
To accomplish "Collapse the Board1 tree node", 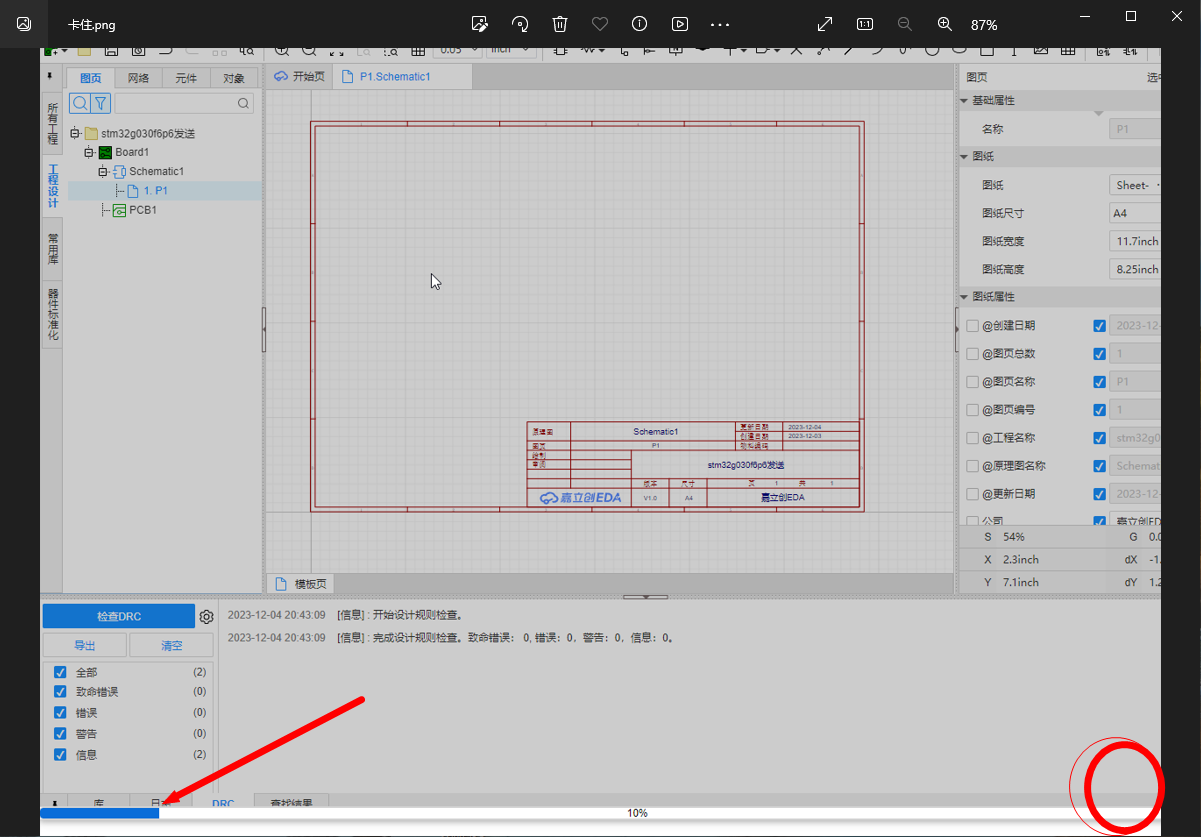I will tap(89, 152).
